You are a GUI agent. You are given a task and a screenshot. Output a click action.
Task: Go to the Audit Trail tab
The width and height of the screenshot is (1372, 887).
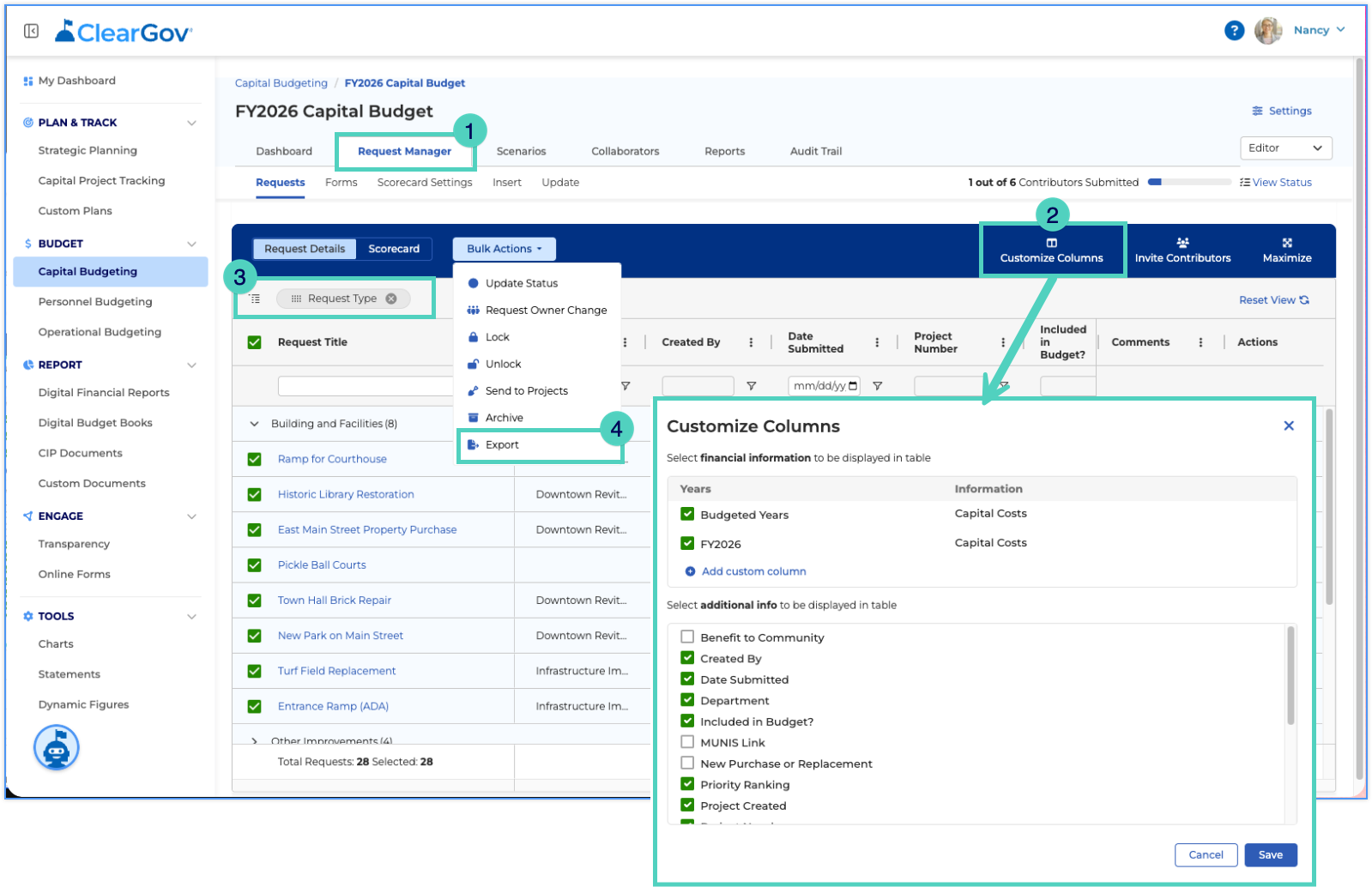(816, 151)
